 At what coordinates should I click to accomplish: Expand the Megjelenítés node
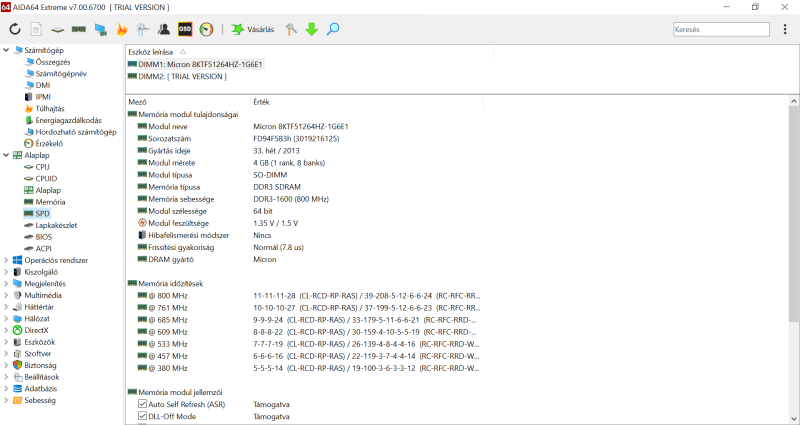click(6, 284)
